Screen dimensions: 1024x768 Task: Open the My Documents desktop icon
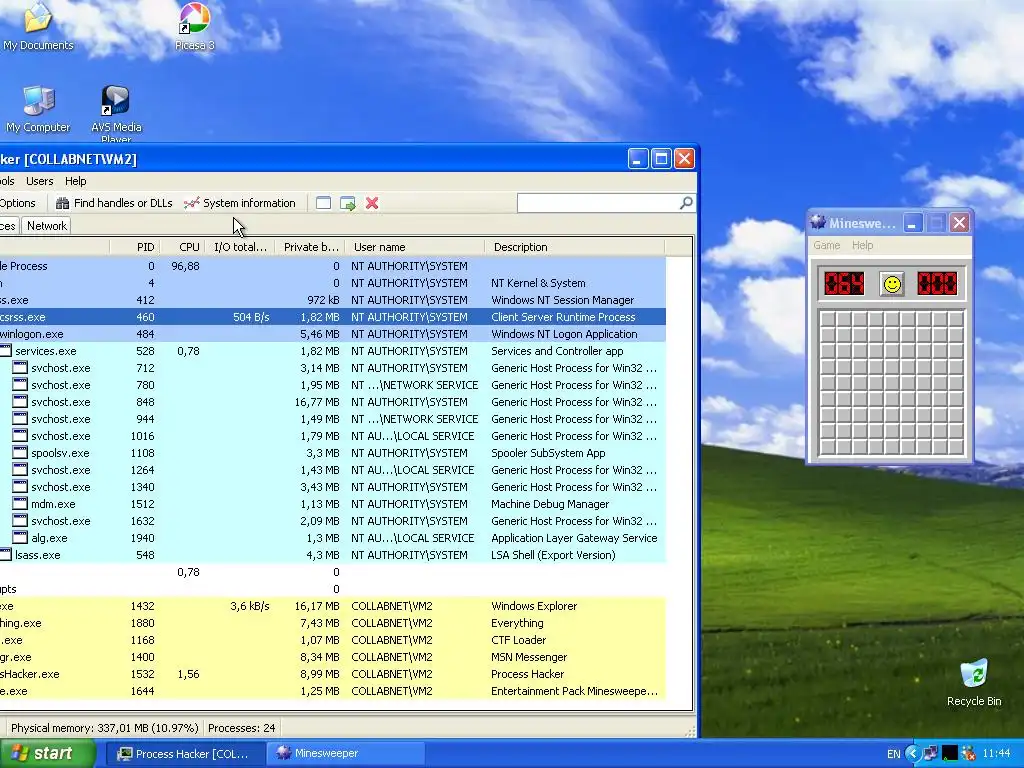click(x=37, y=26)
